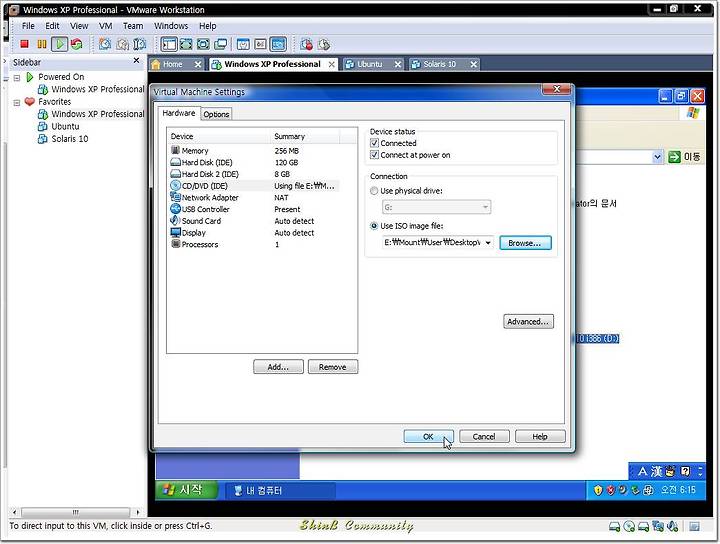Select the Processors device row
This screenshot has width=720, height=544.
pyautogui.click(x=254, y=244)
